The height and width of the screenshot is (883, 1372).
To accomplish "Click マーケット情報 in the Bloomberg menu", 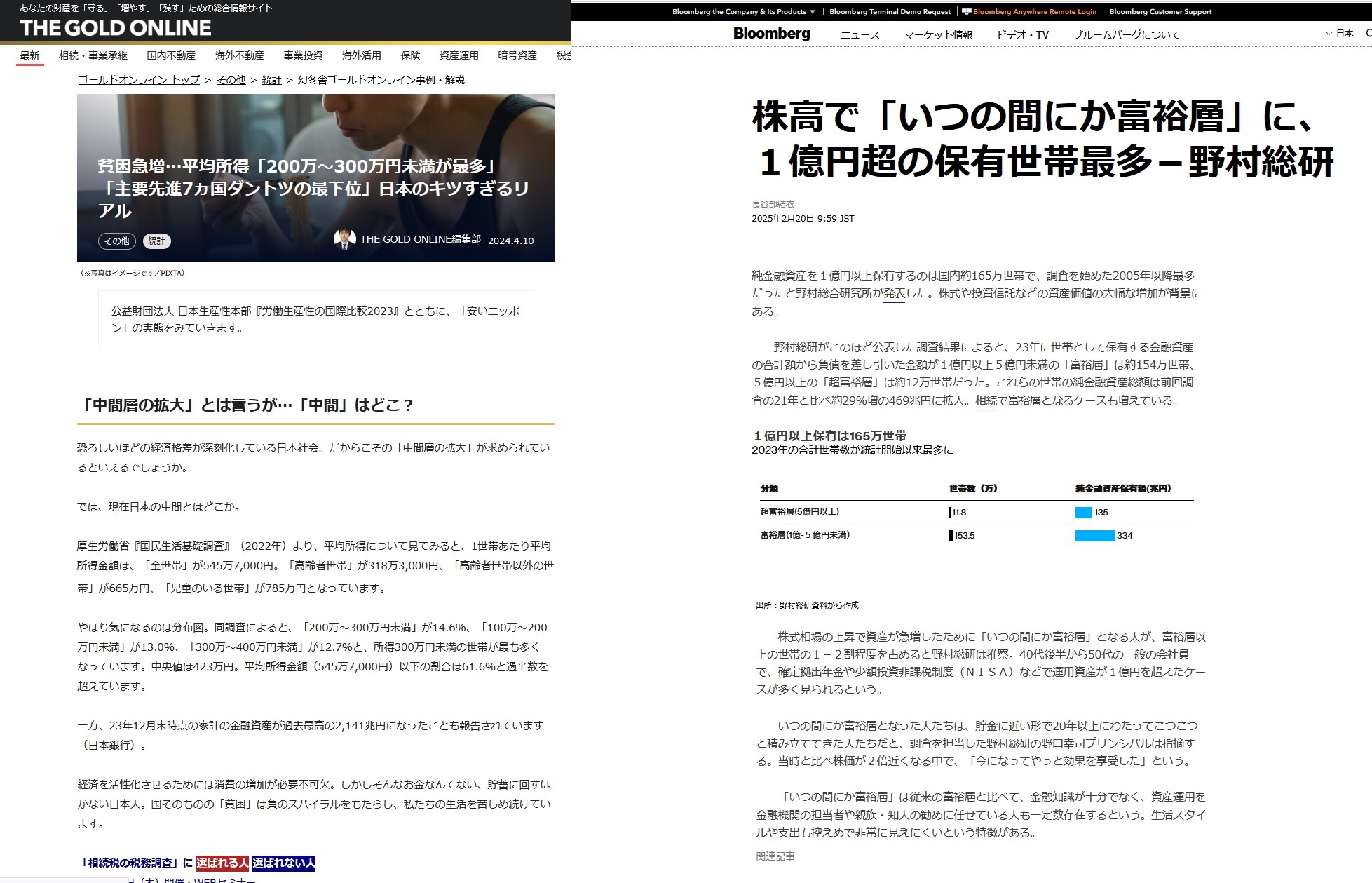I will click(x=938, y=35).
